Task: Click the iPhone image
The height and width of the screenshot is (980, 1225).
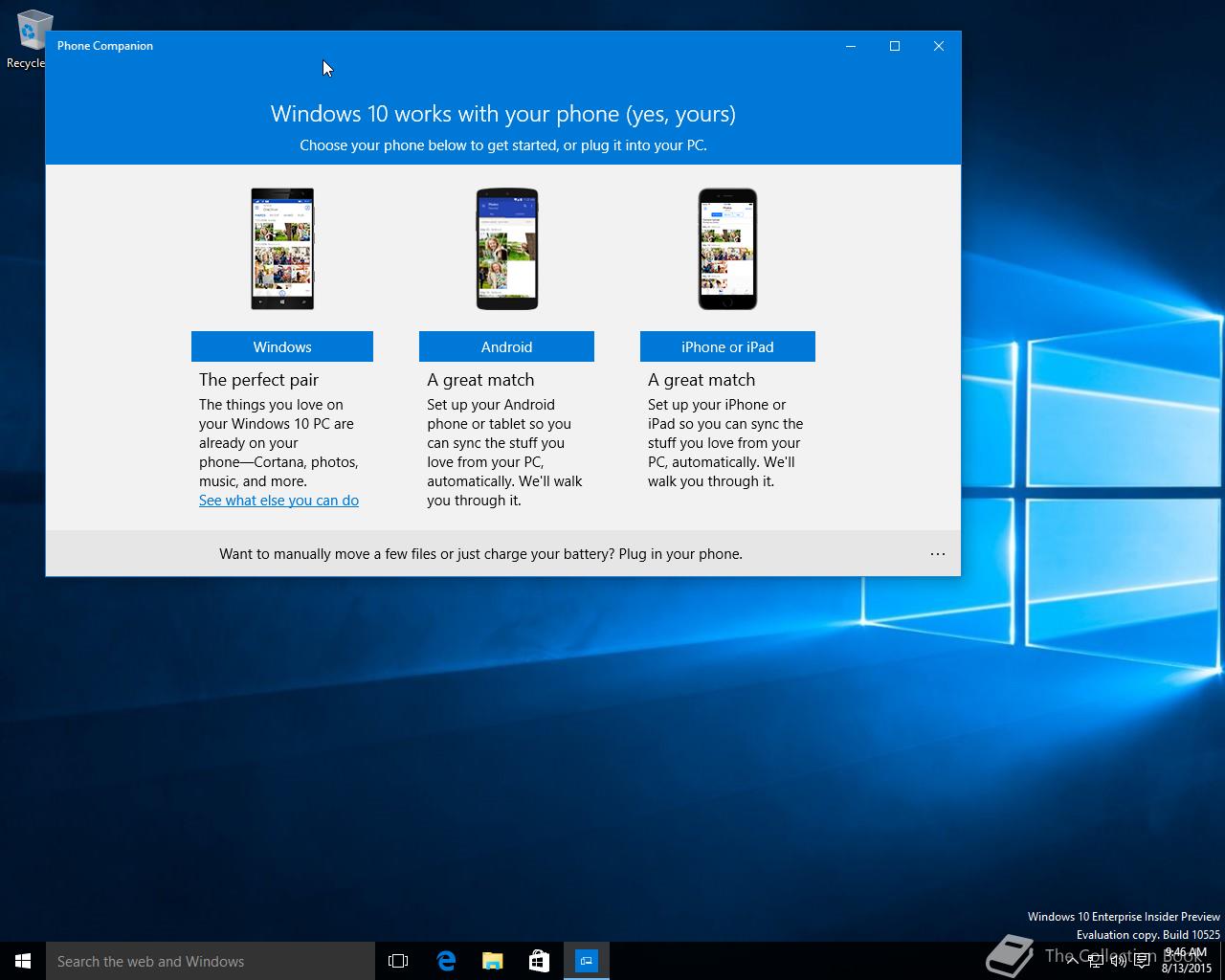Action: tap(727, 249)
